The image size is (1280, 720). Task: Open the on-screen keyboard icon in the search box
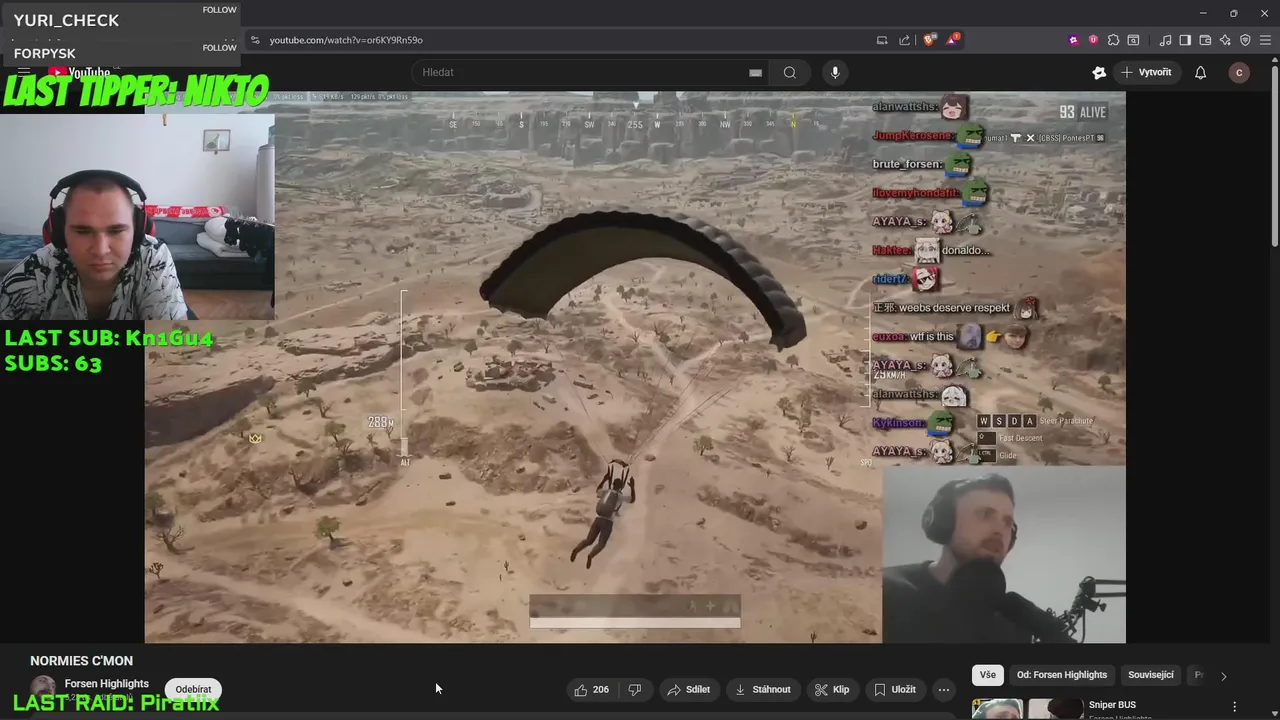pos(755,72)
